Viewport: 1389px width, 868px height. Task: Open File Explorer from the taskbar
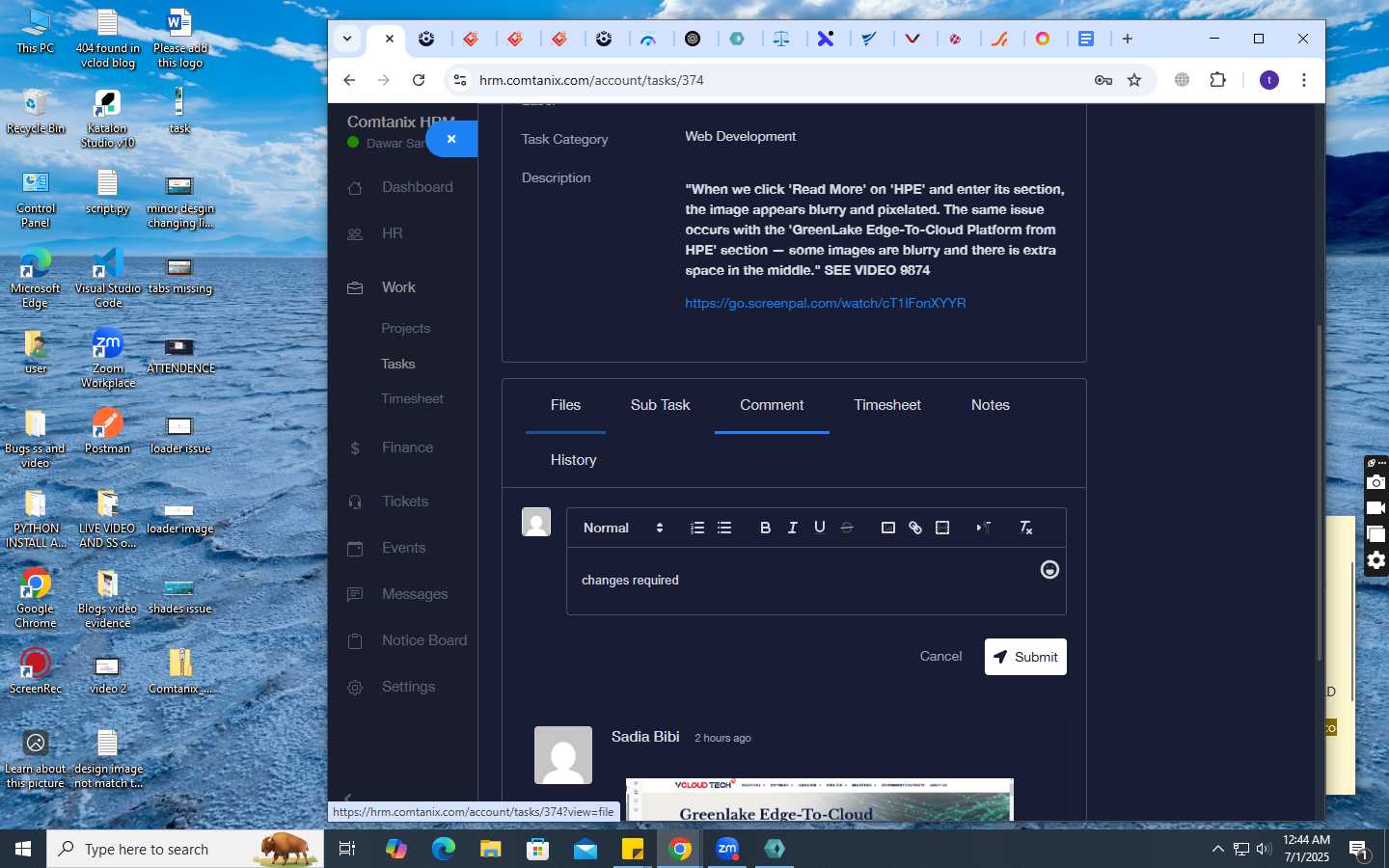tap(491, 849)
